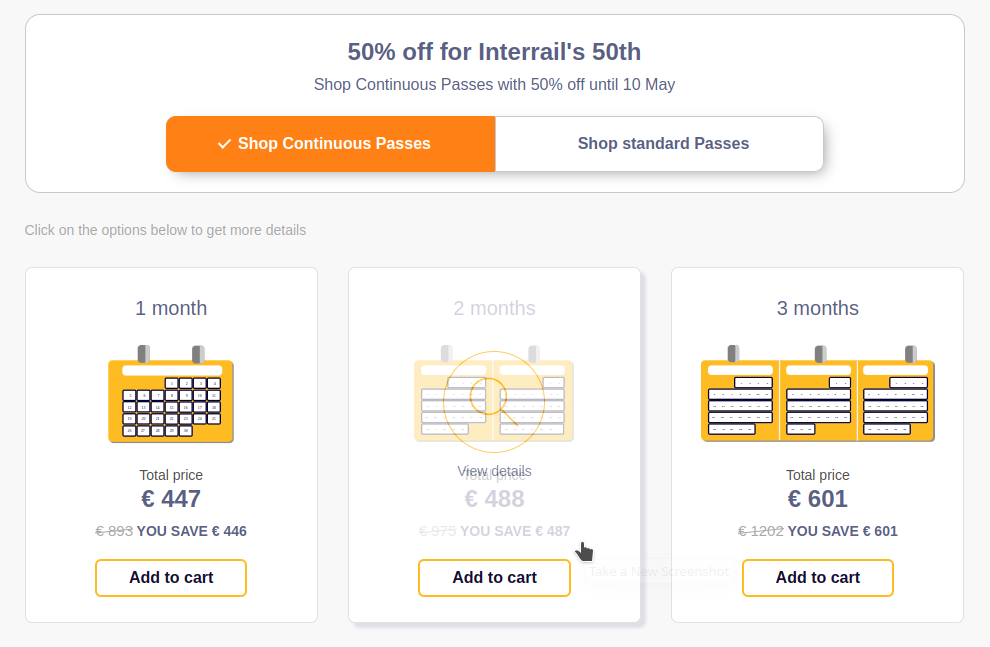
Task: Select the Shop Continuous Passes tab
Action: 331,144
